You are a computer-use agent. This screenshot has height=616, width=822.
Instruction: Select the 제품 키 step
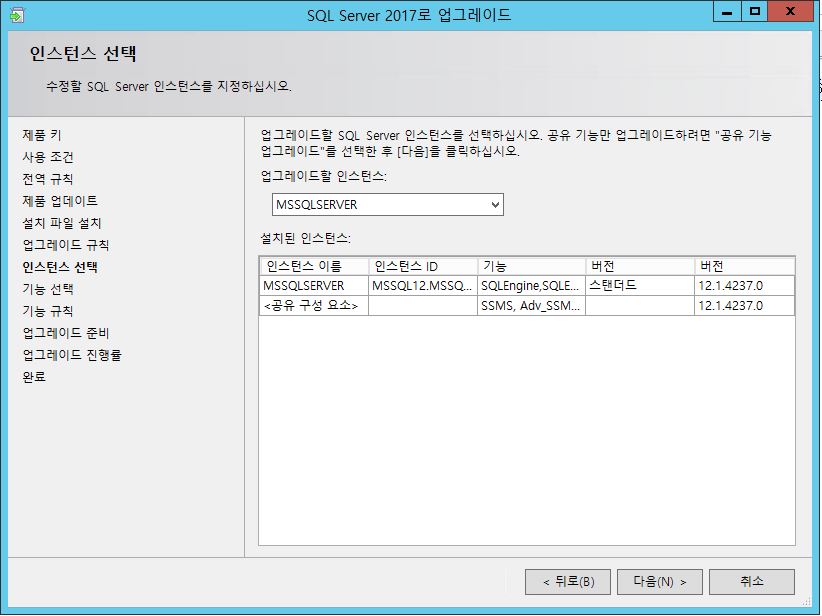point(42,135)
